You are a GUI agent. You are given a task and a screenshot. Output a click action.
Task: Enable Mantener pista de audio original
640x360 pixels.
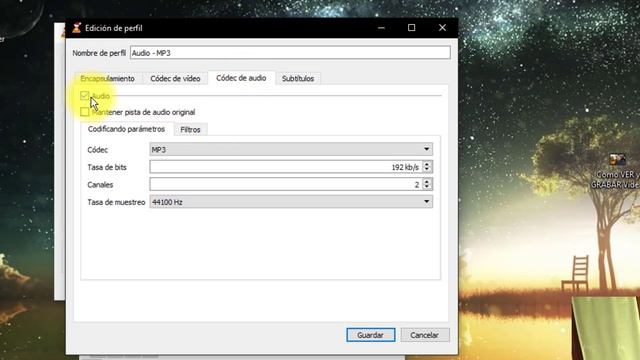pos(84,112)
